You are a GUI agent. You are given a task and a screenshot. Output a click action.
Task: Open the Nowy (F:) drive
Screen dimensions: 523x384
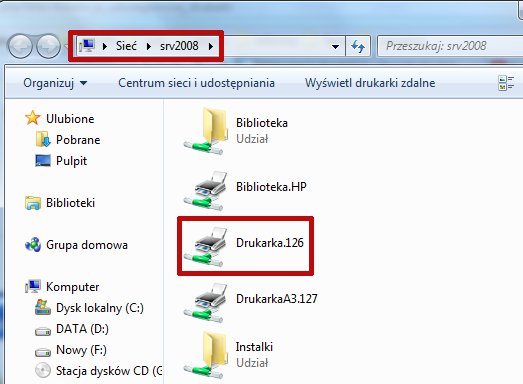pos(81,350)
